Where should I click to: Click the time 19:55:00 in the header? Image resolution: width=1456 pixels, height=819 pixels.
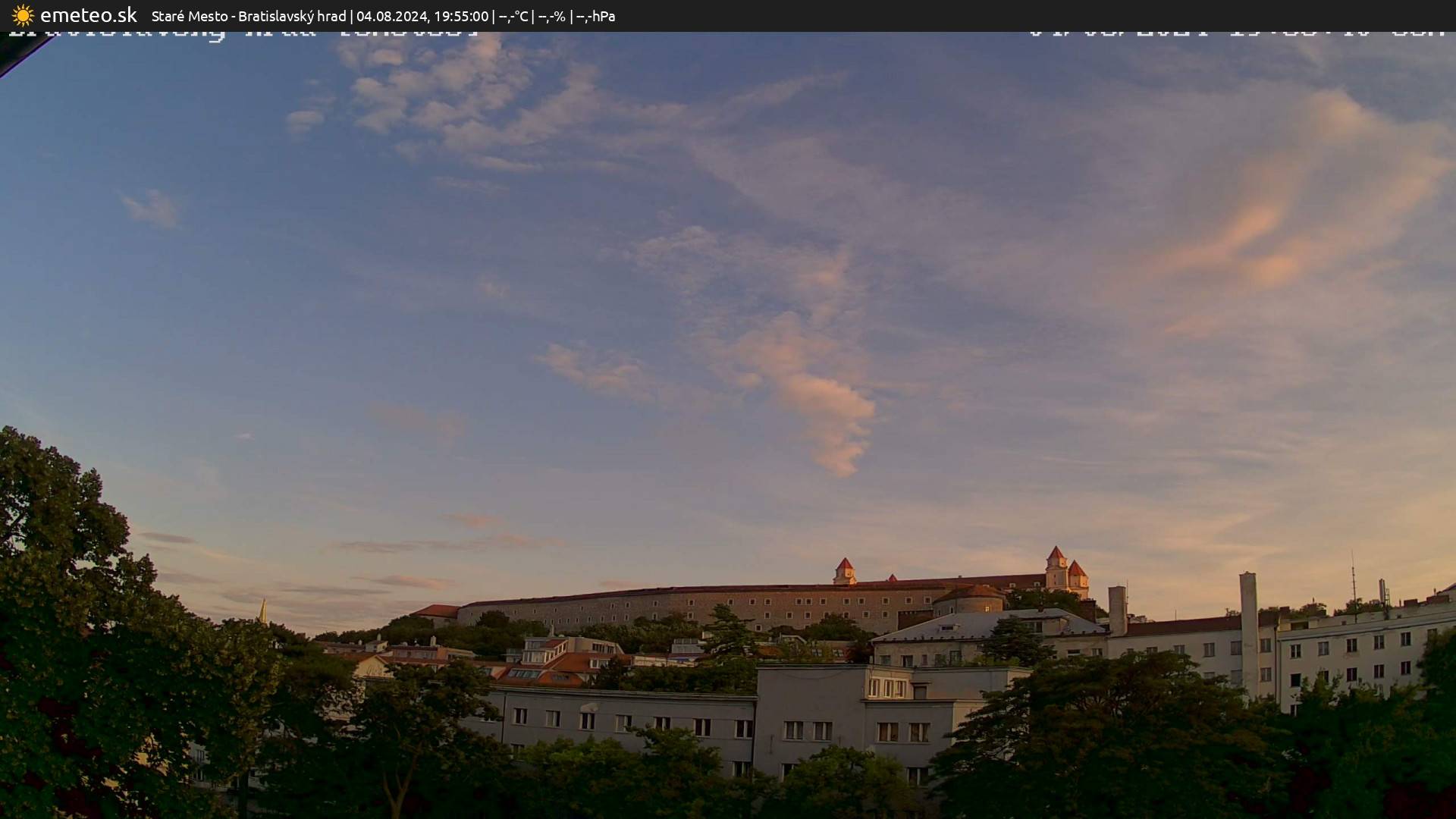[x=460, y=15]
